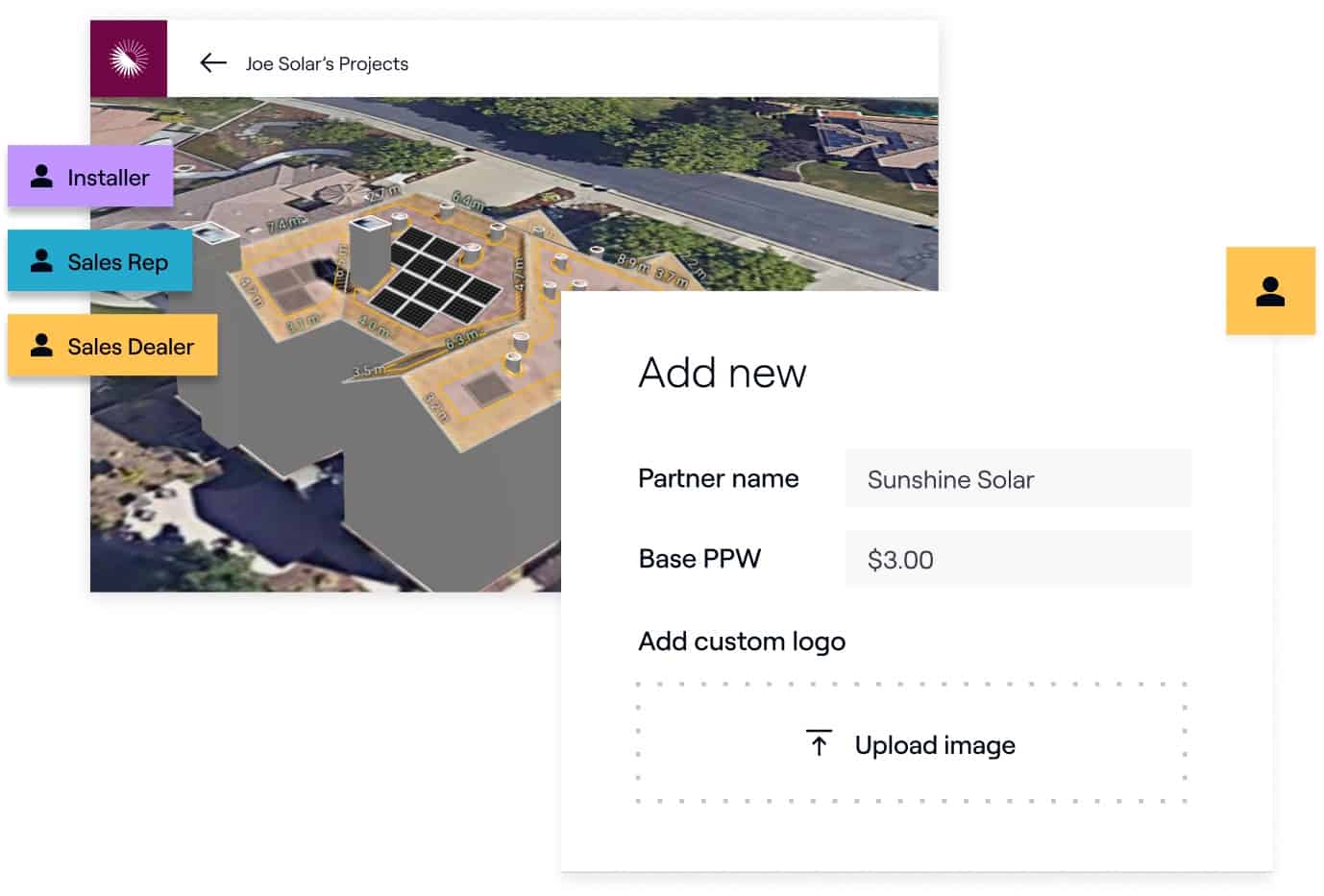Click the Partner name field showing Sunshine Solar
1324x896 pixels.
coord(1018,478)
